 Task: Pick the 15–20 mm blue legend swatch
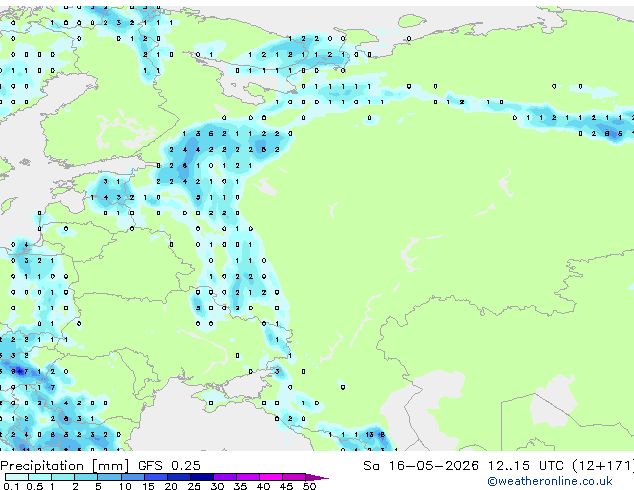pyautogui.click(x=156, y=477)
